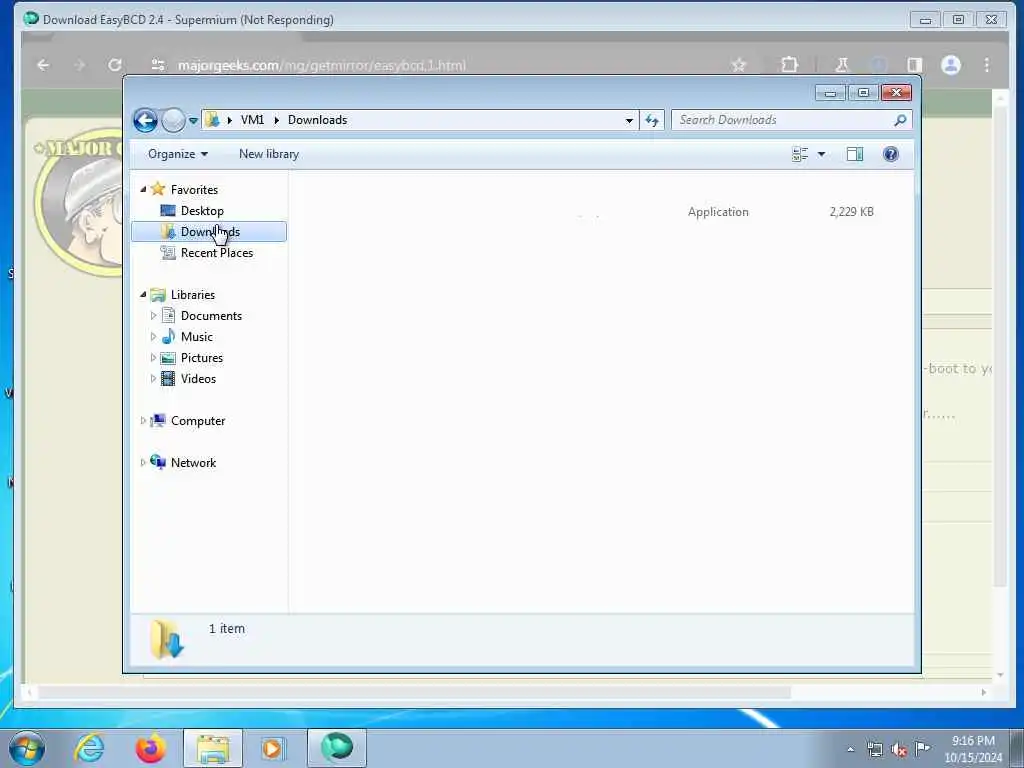
Task: Open the Music library
Action: 197,337
